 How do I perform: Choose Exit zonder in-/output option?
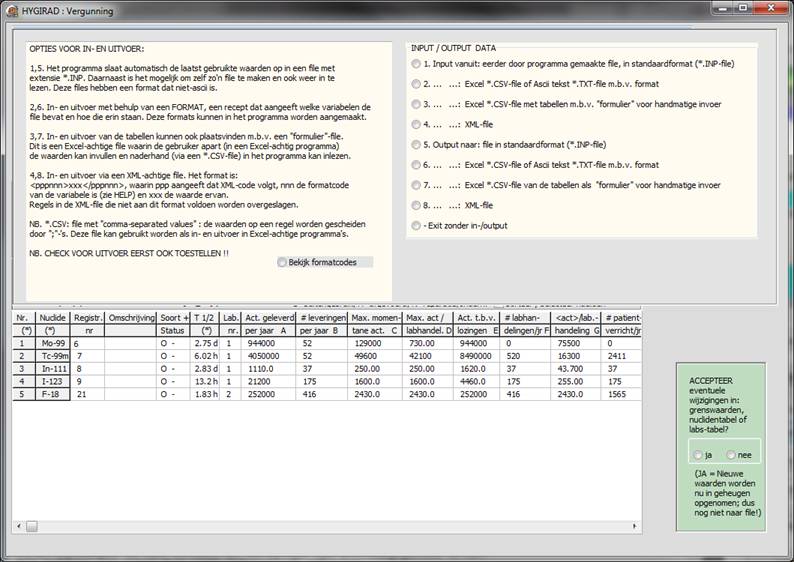point(416,226)
